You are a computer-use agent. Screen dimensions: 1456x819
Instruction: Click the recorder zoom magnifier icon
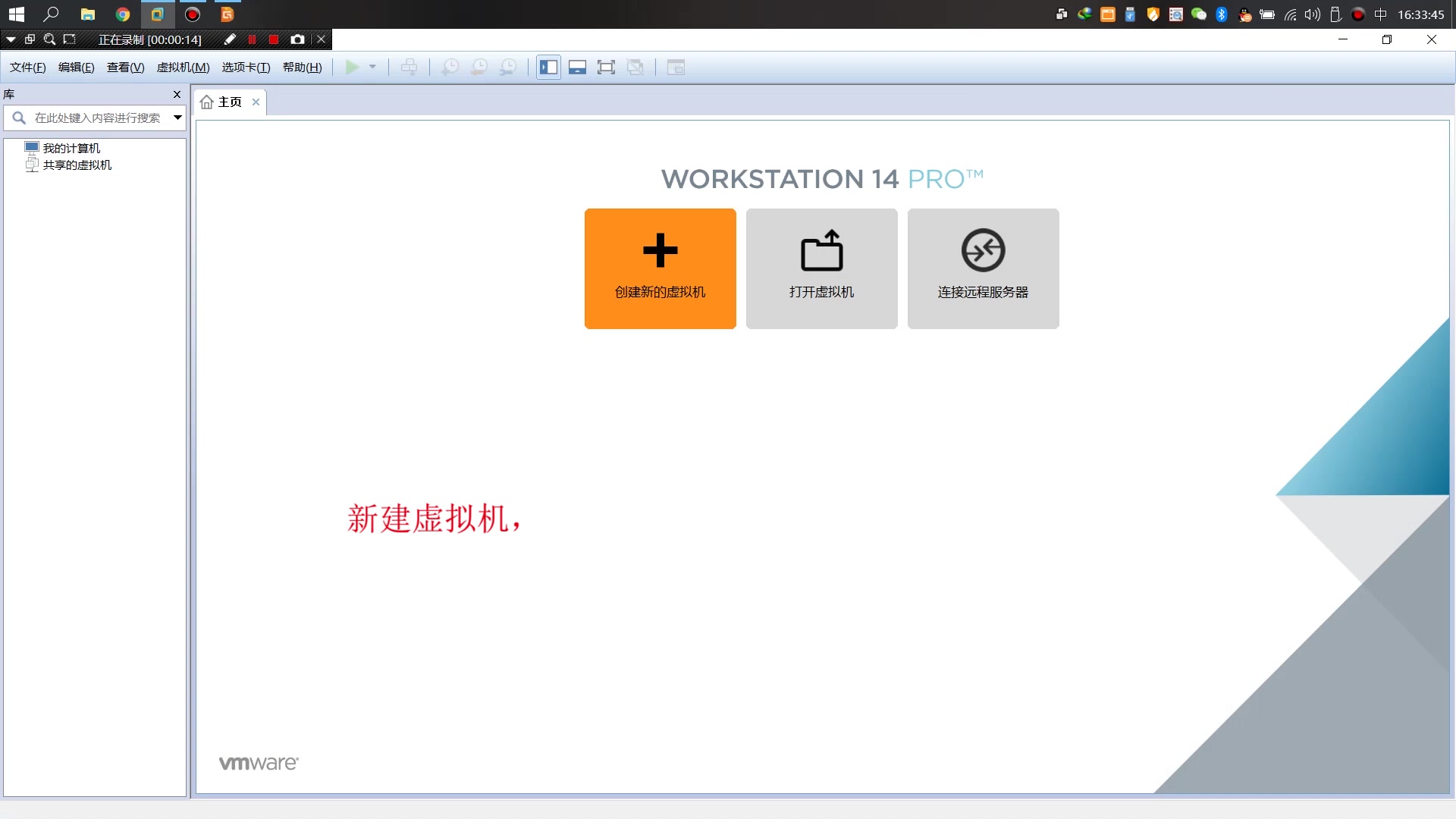pos(49,39)
